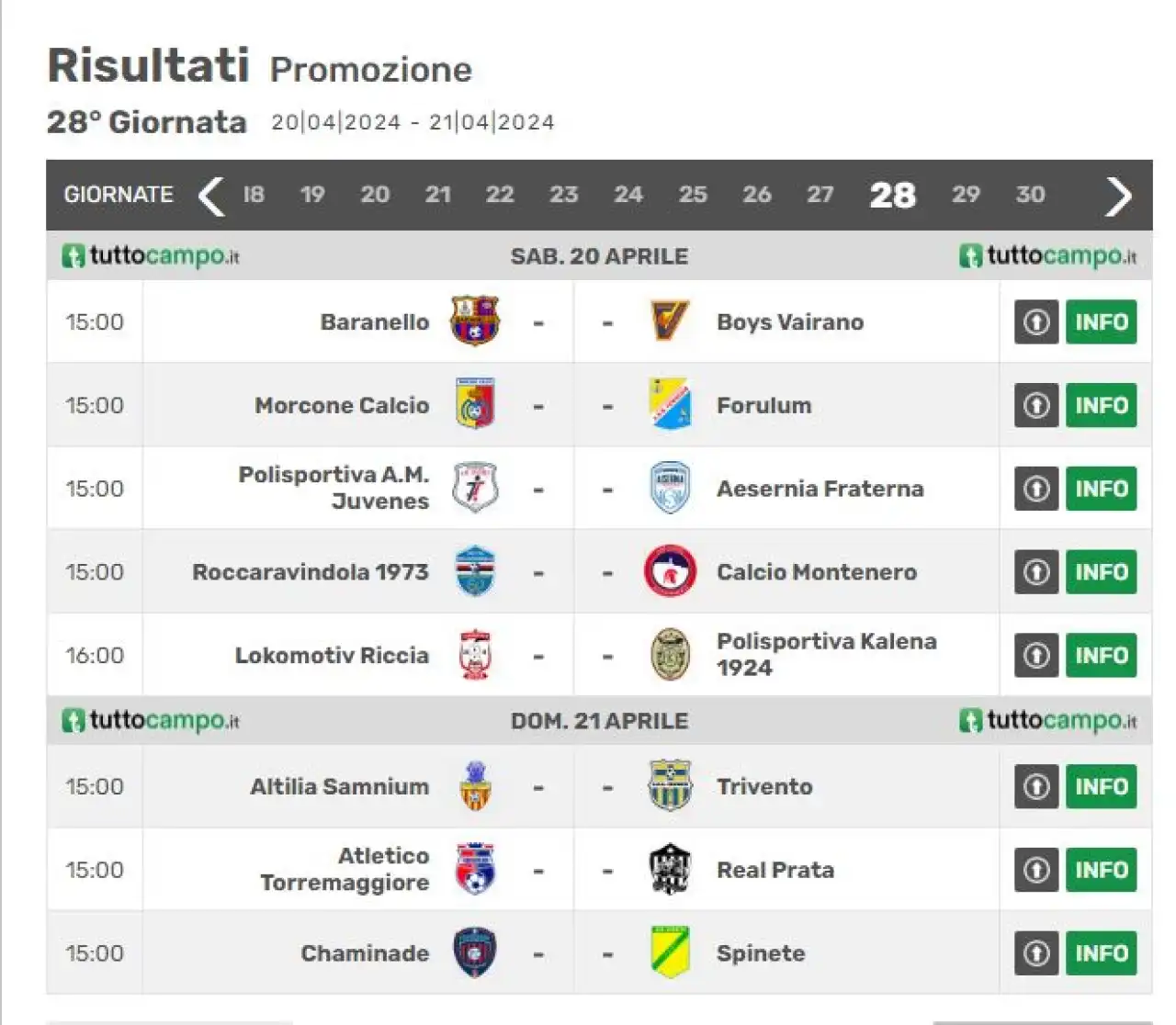Click the Calcio Montenero round logo
Screen dimensions: 1176x1025
pyautogui.click(x=670, y=571)
